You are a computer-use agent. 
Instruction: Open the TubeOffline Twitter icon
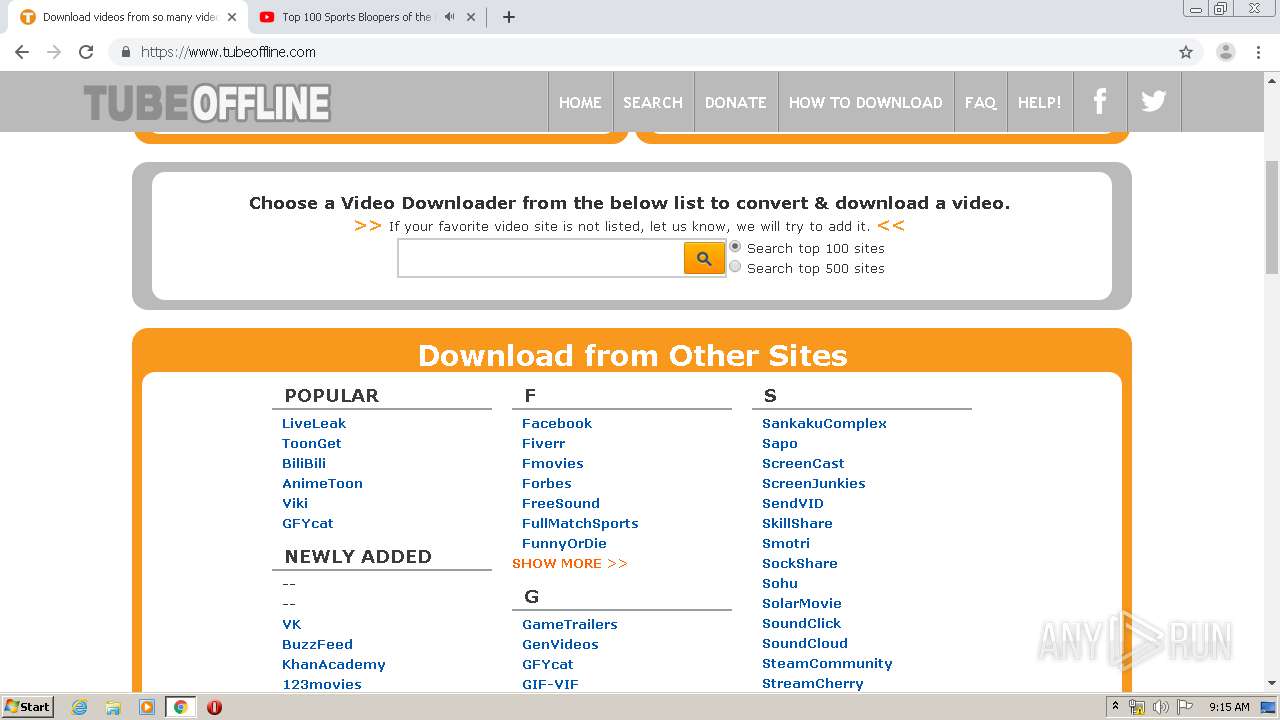pyautogui.click(x=1154, y=101)
